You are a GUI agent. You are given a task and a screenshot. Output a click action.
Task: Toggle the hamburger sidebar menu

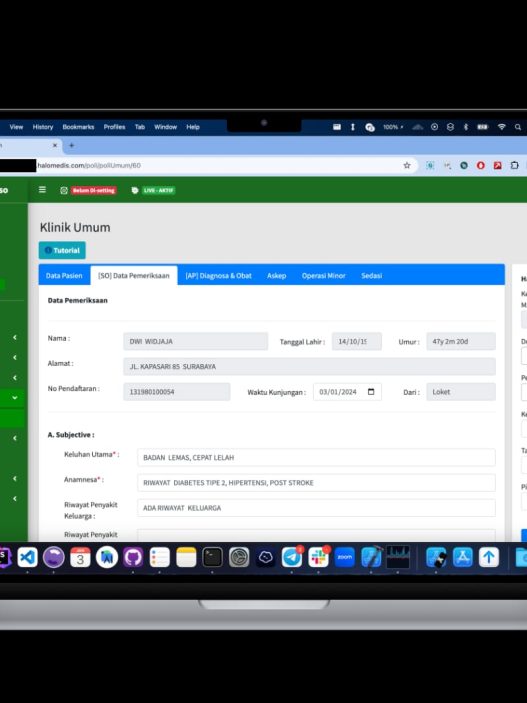42,190
